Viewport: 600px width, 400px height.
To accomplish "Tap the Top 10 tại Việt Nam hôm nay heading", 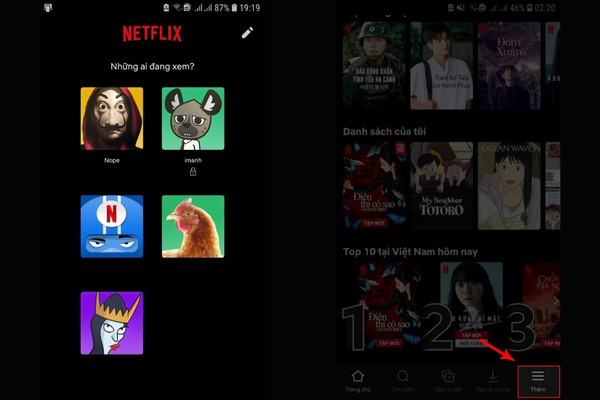I will [410, 252].
